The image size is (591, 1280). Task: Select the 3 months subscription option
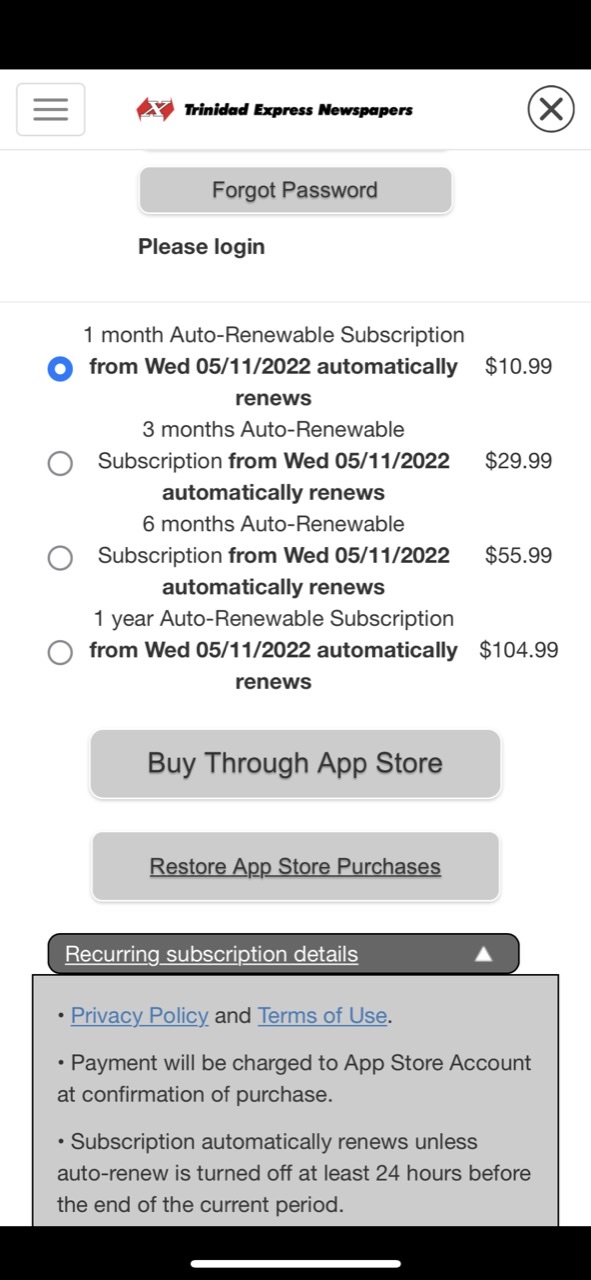pyautogui.click(x=60, y=464)
